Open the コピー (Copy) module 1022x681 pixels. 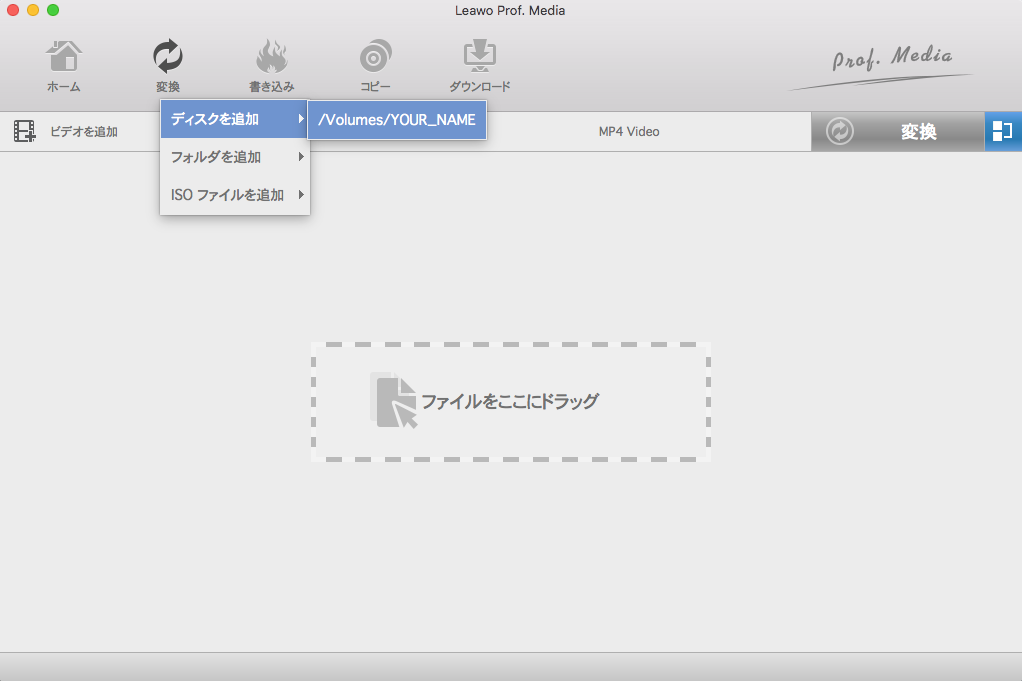(375, 66)
